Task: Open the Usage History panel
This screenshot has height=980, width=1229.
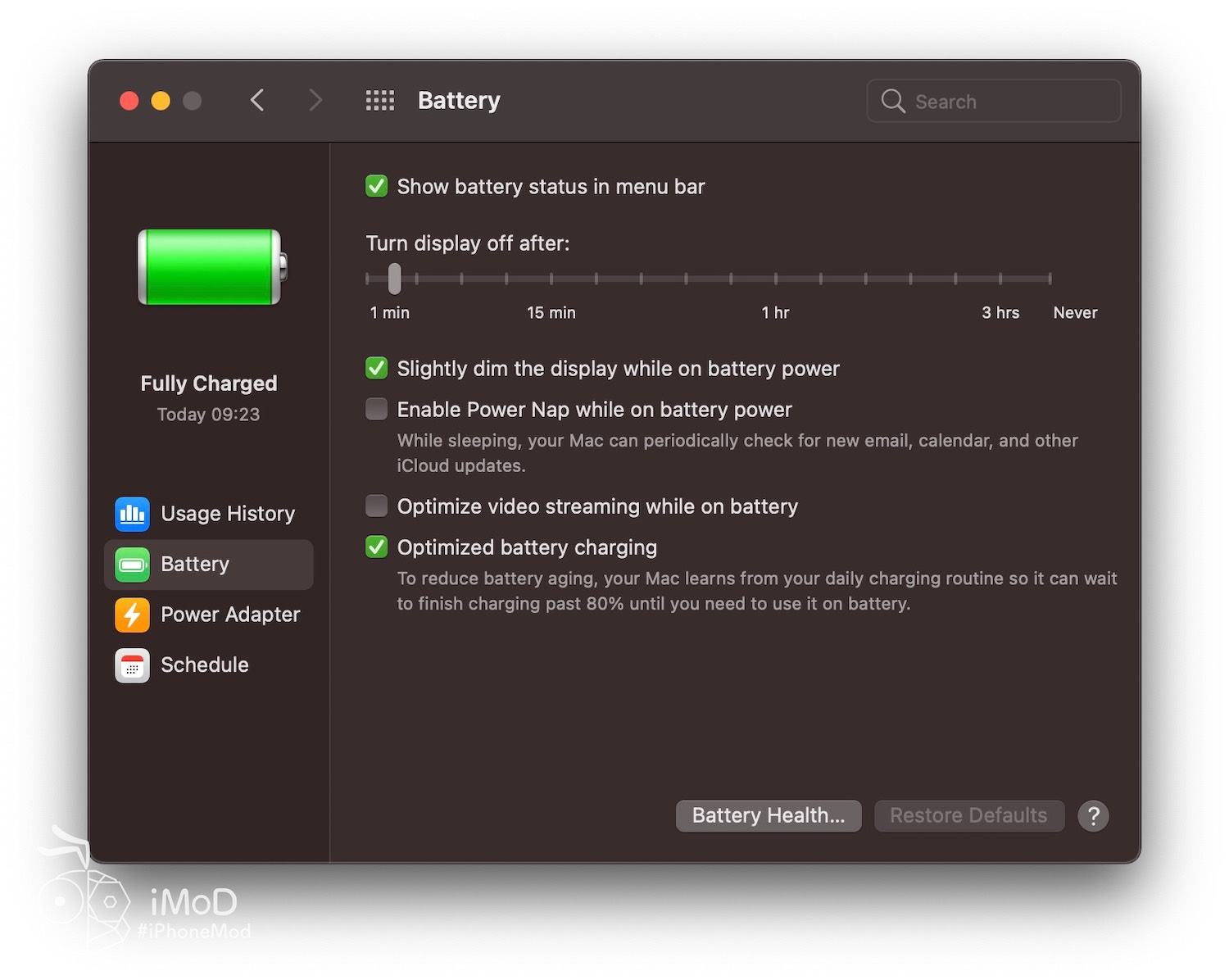Action: pos(228,514)
